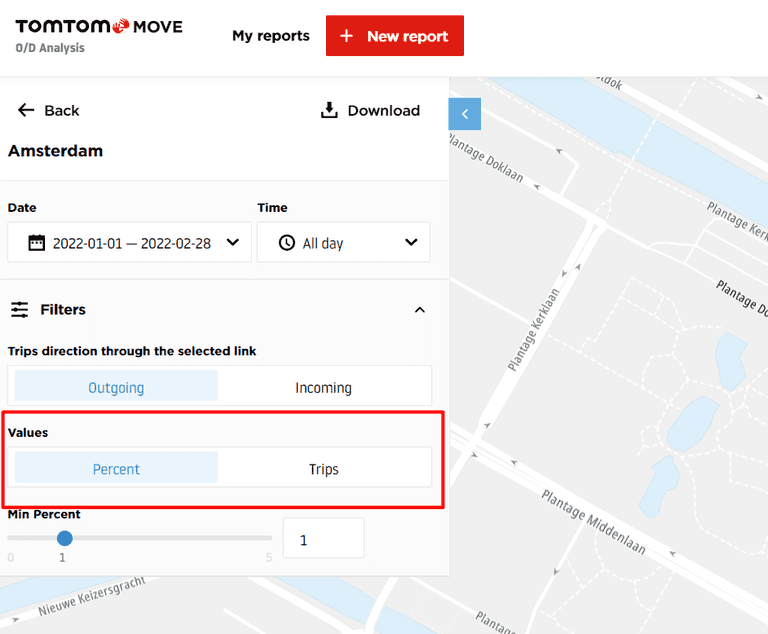The height and width of the screenshot is (634, 768).
Task: Click the Min Percent number input
Action: tap(323, 539)
